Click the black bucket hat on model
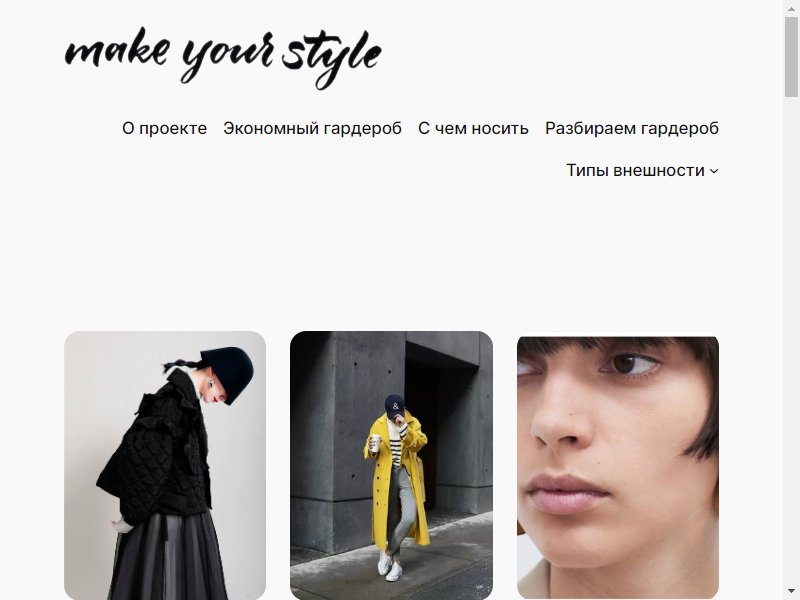Image resolution: width=800 pixels, height=600 pixels. [x=228, y=373]
